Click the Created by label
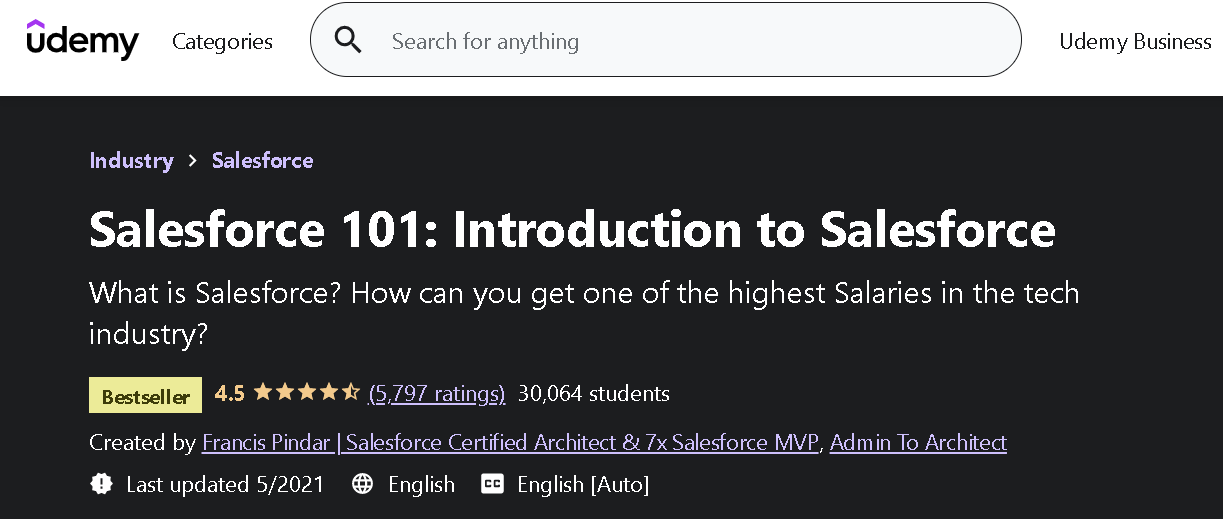 [142, 442]
